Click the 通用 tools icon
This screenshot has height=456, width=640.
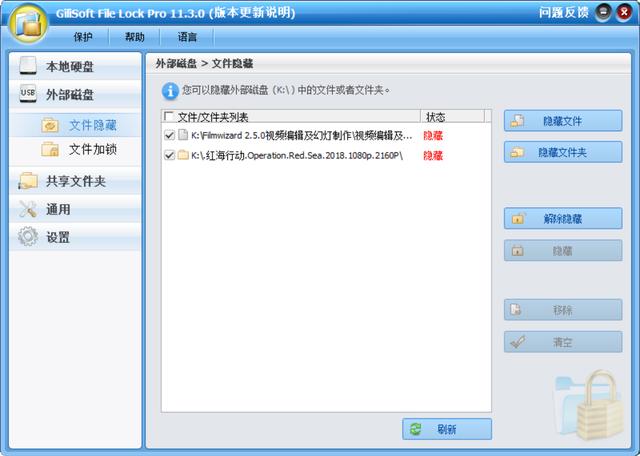(28, 209)
